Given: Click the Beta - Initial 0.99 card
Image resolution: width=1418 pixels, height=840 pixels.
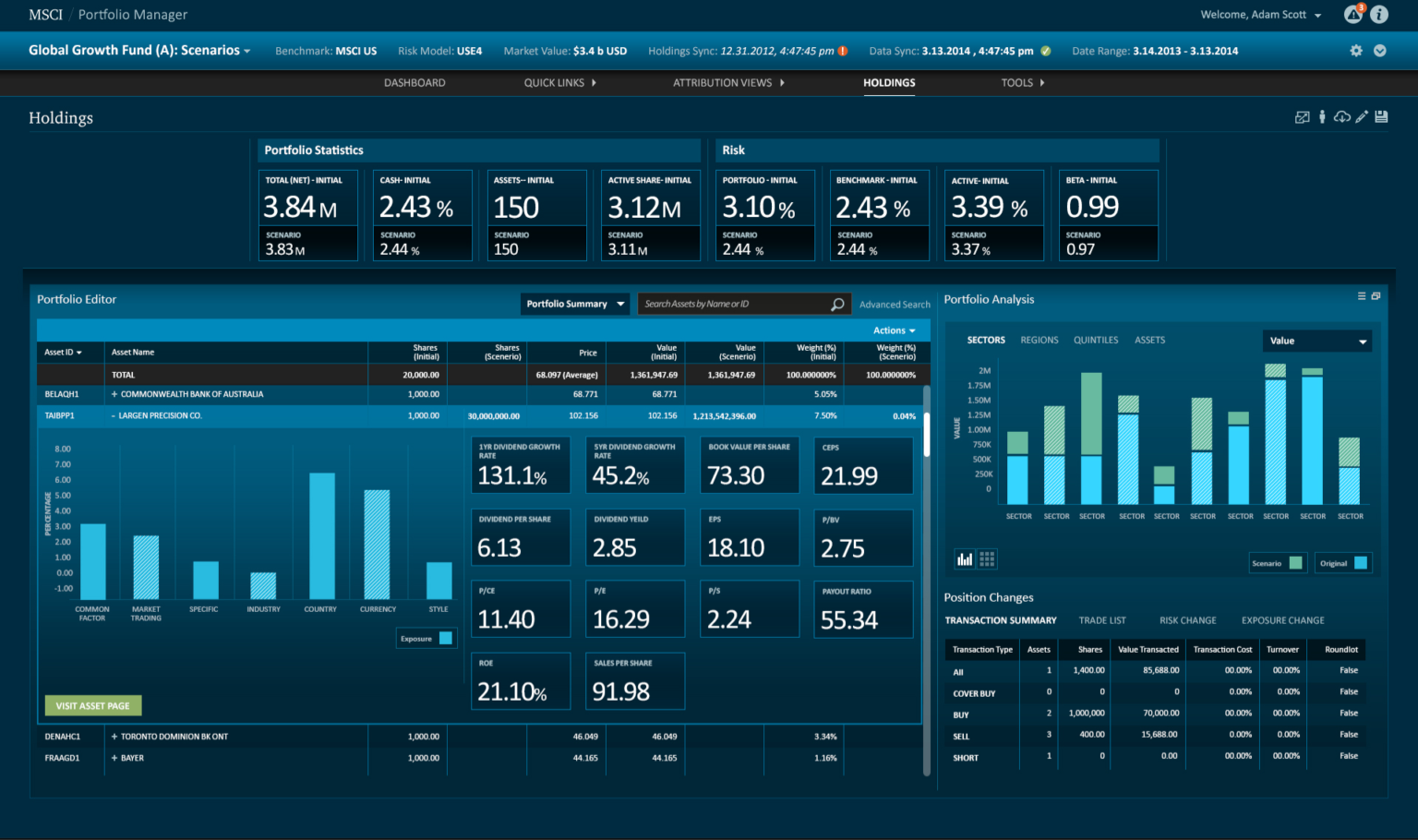Looking at the screenshot, I should click(1109, 215).
